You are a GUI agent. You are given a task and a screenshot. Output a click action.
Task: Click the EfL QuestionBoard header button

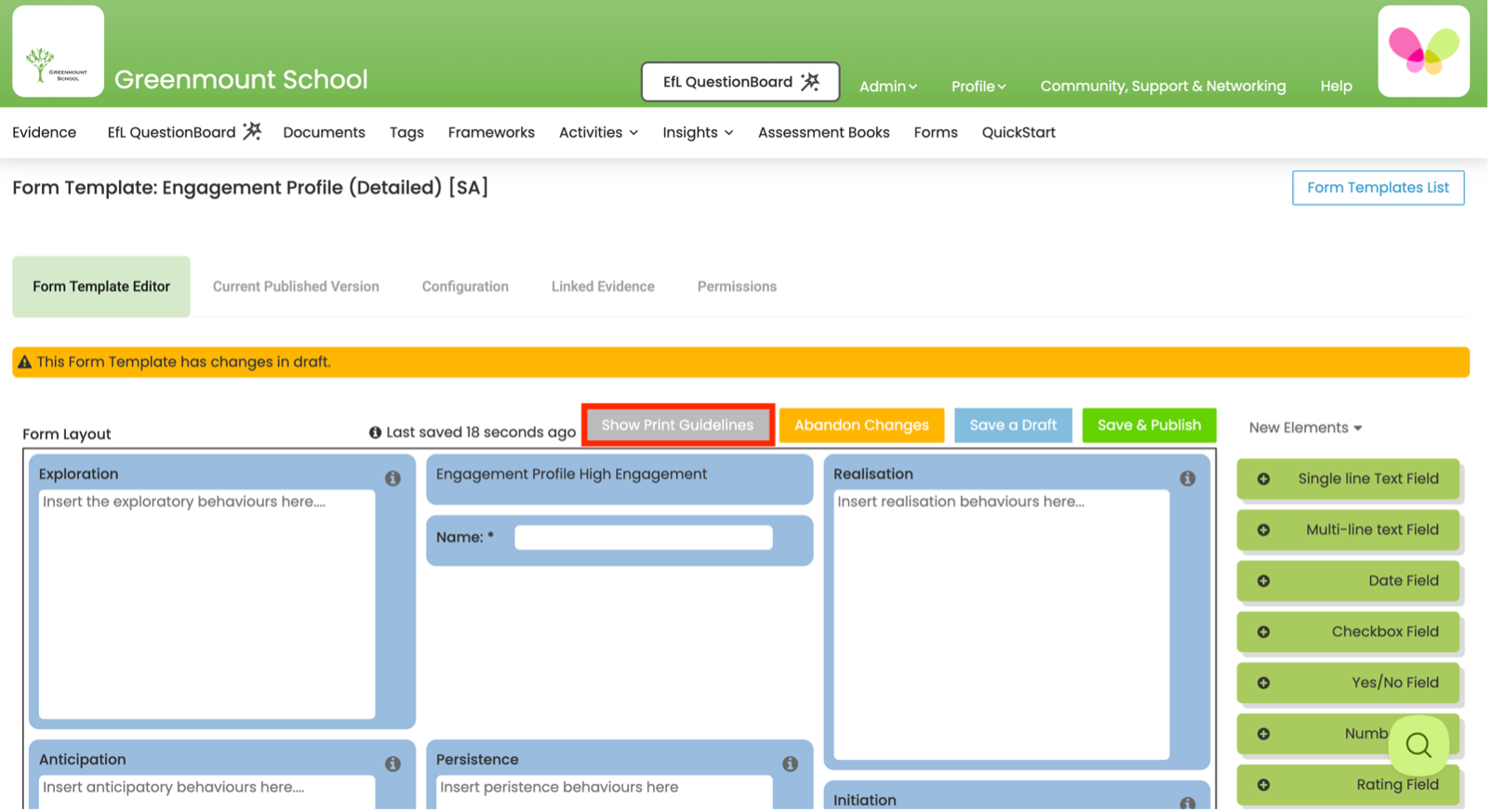pos(742,82)
